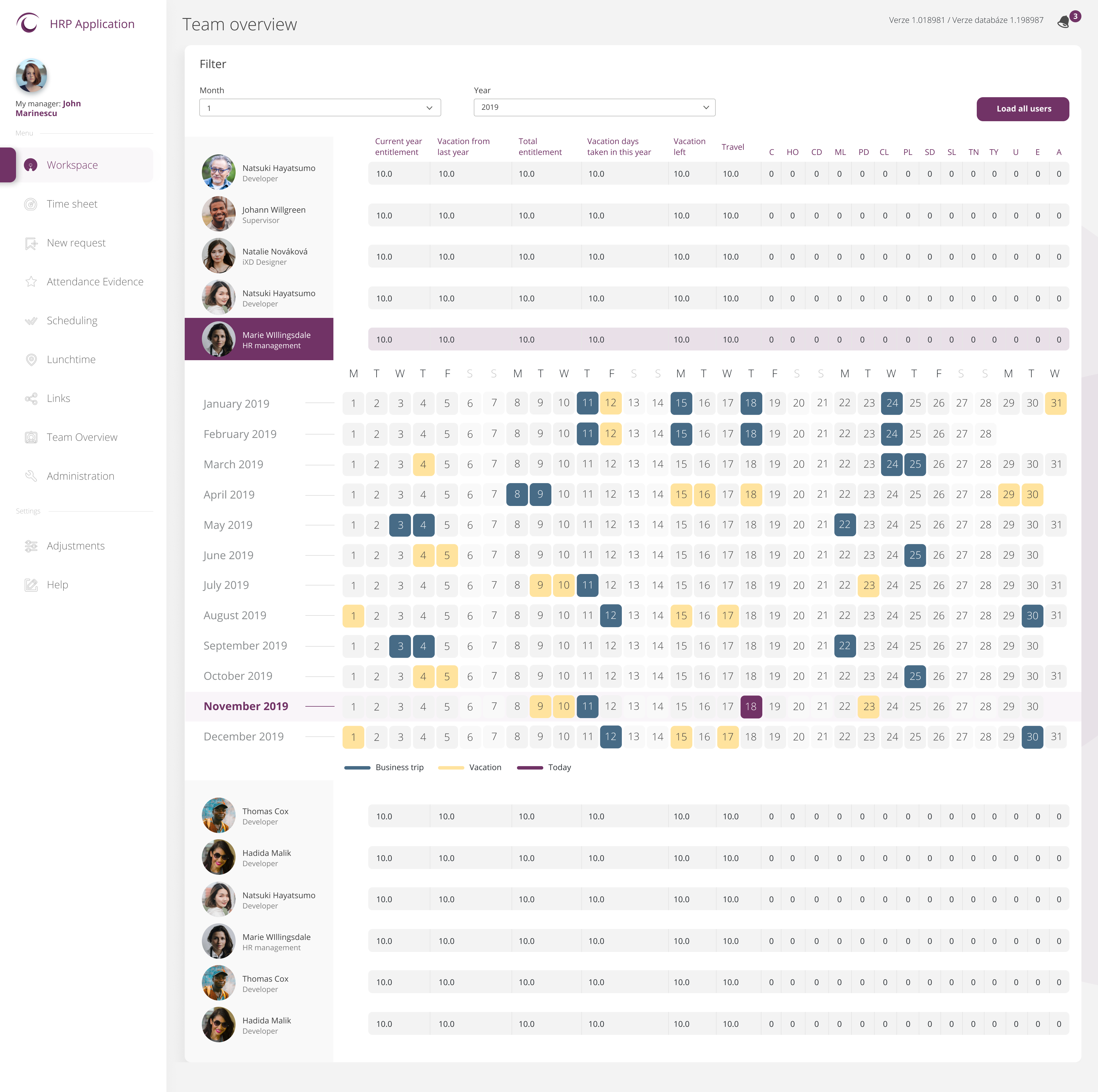1098x1092 pixels.
Task: Open the Lunchtime menu item
Action: click(71, 360)
